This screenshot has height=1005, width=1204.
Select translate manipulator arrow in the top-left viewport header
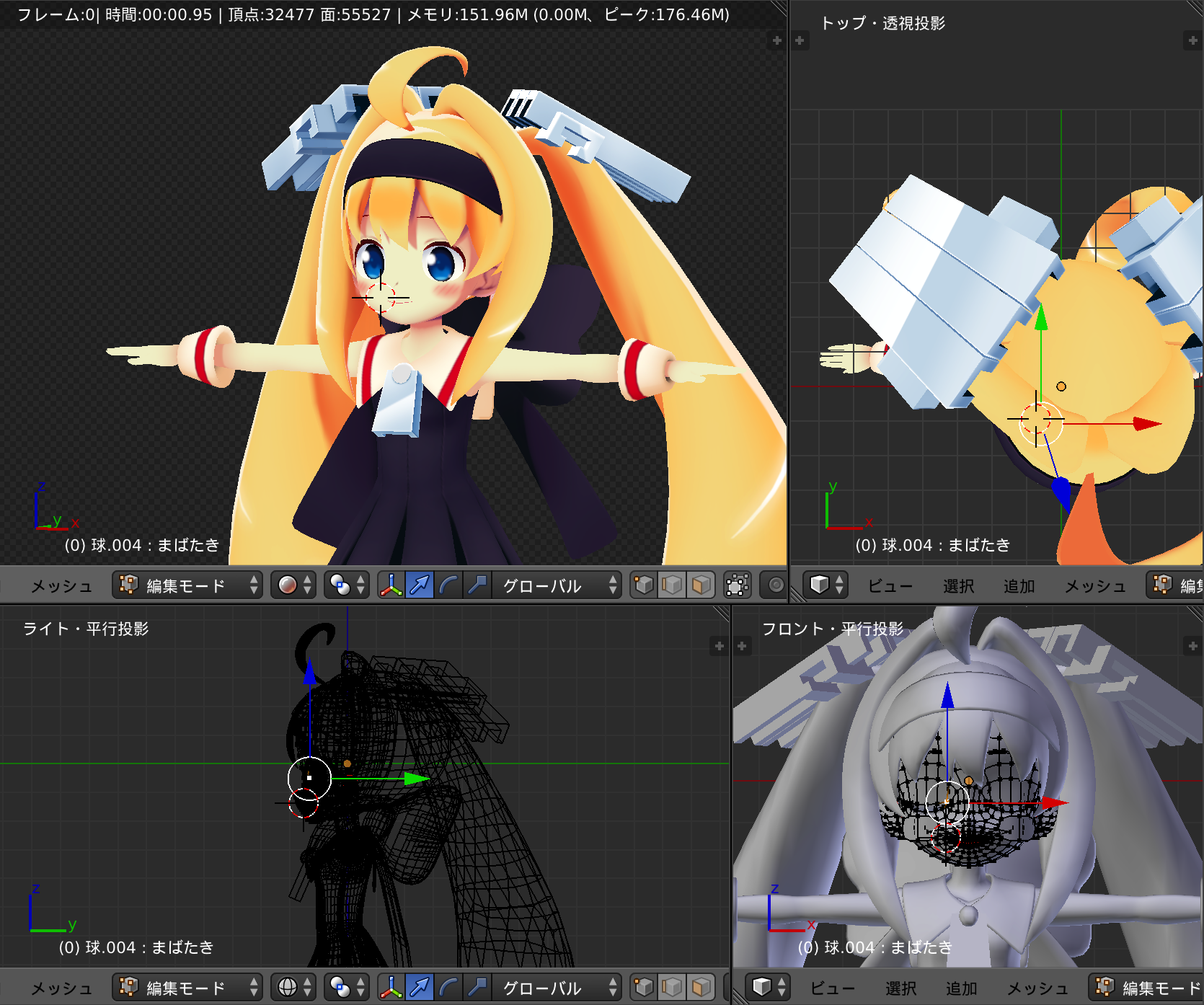[x=420, y=585]
